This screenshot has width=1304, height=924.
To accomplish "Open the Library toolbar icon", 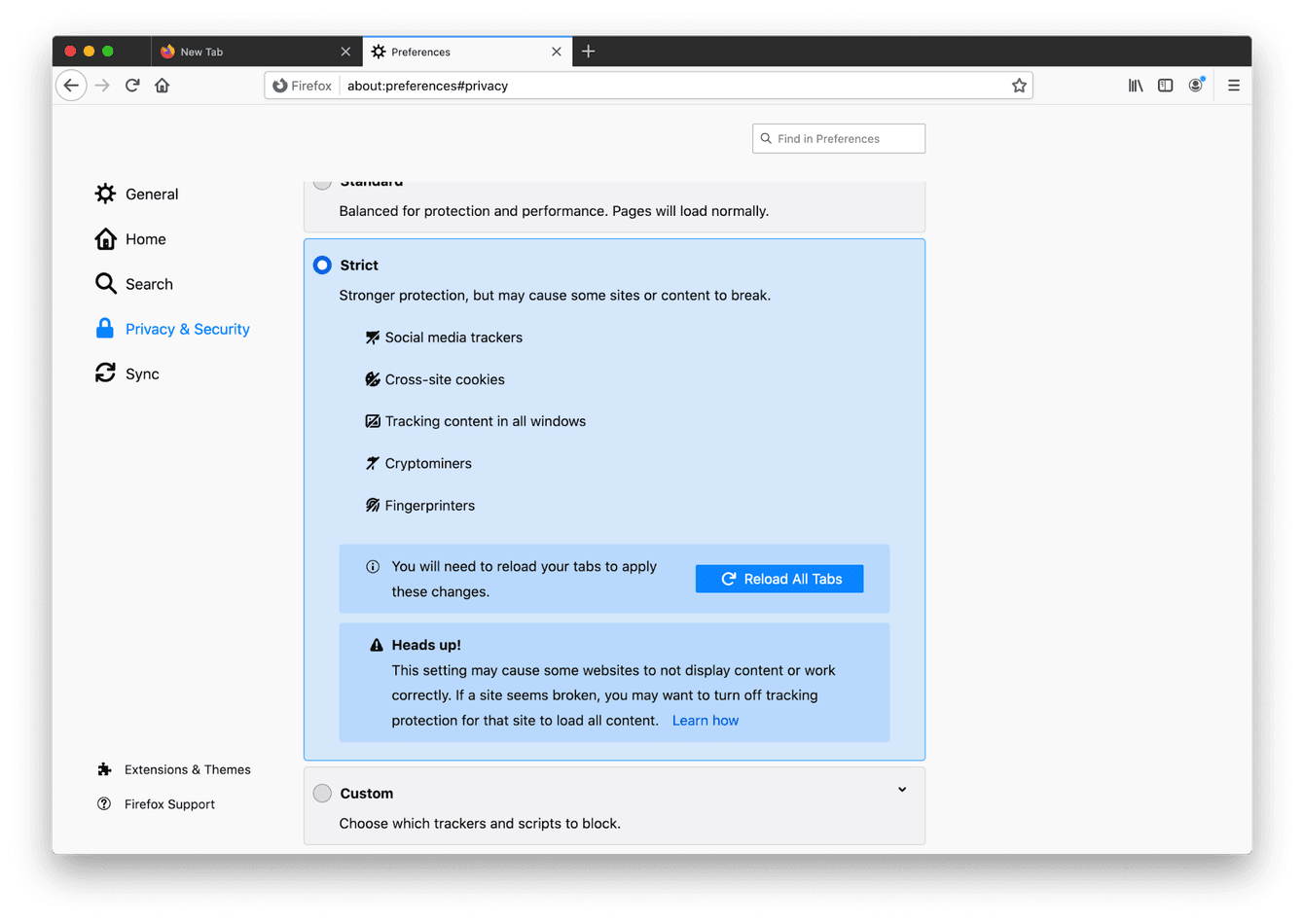I will 1135,86.
